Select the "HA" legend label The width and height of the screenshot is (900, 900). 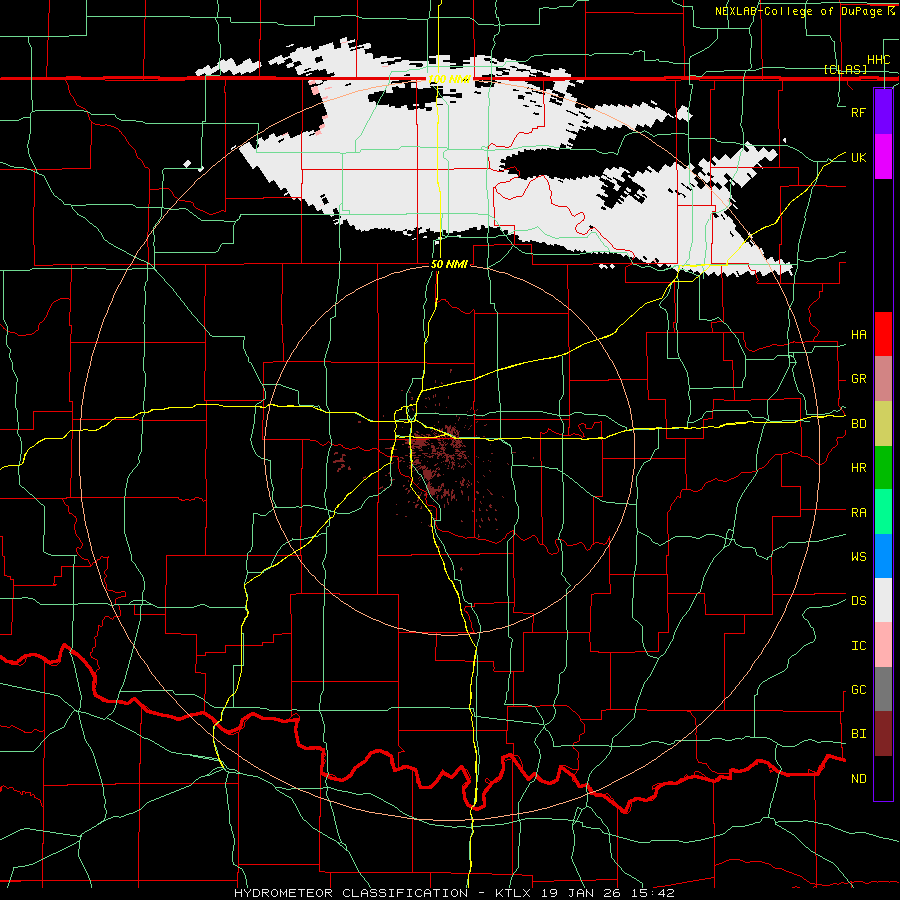pos(858,335)
